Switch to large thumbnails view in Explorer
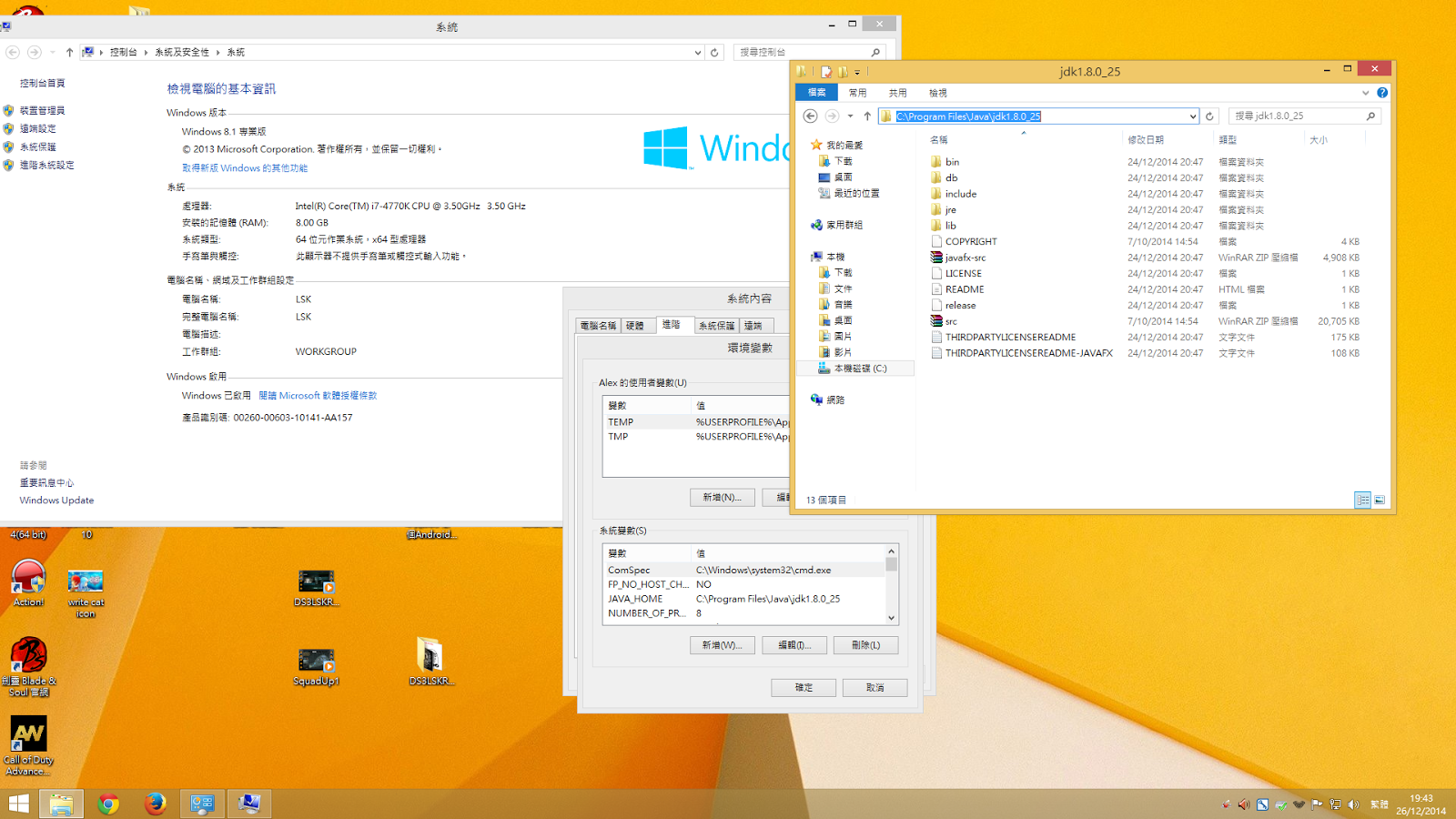1456x819 pixels. 1380,500
